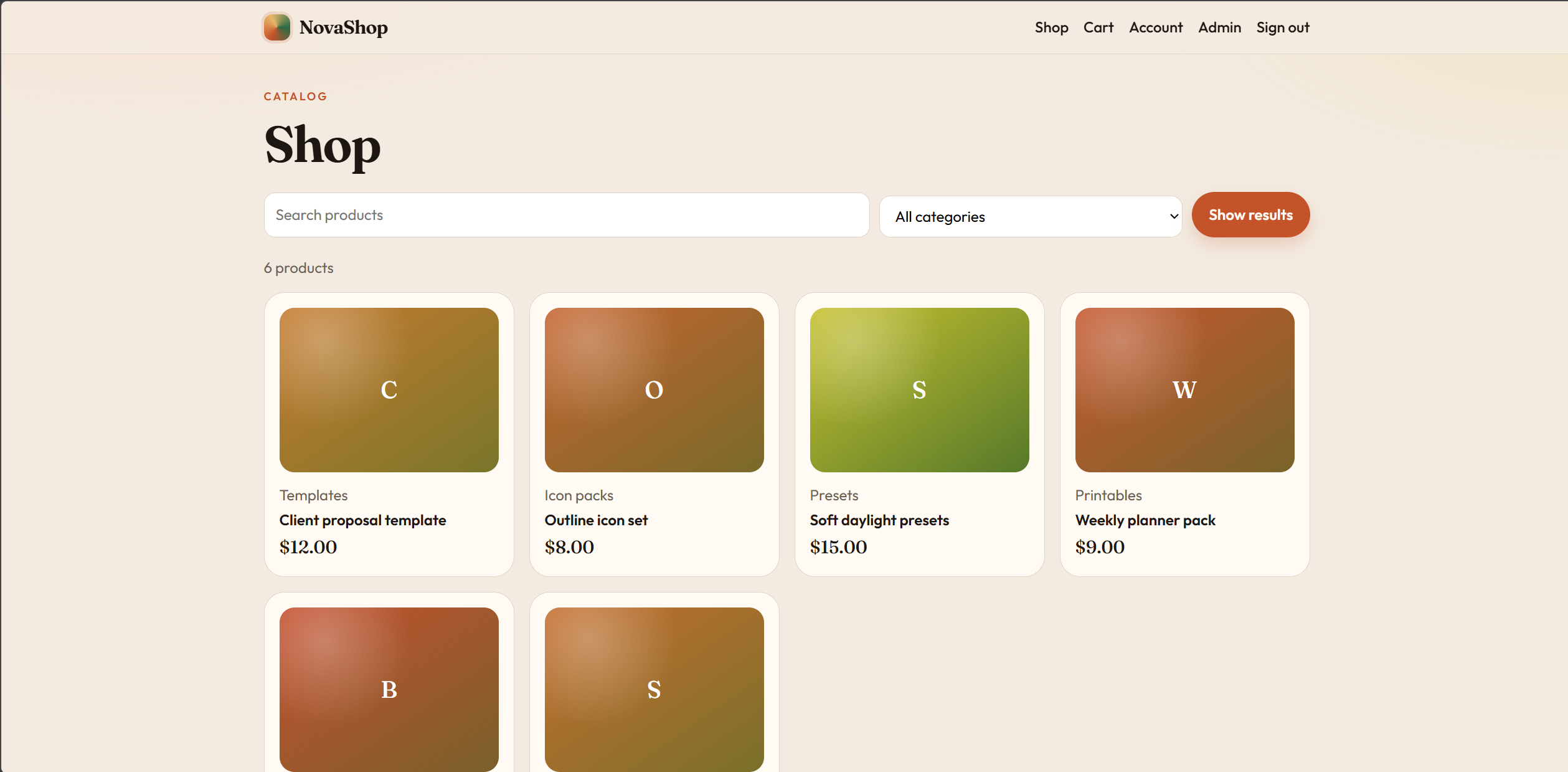
Task: Click the Printables category label
Action: coord(1108,495)
